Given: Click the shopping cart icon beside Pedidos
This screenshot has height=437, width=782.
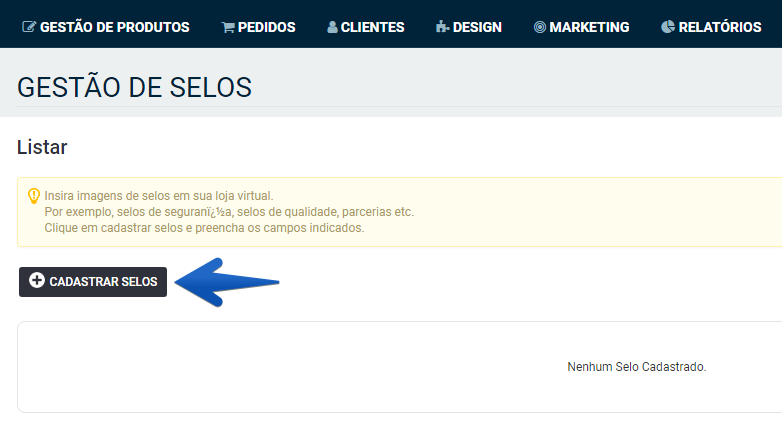Looking at the screenshot, I should click(x=228, y=27).
